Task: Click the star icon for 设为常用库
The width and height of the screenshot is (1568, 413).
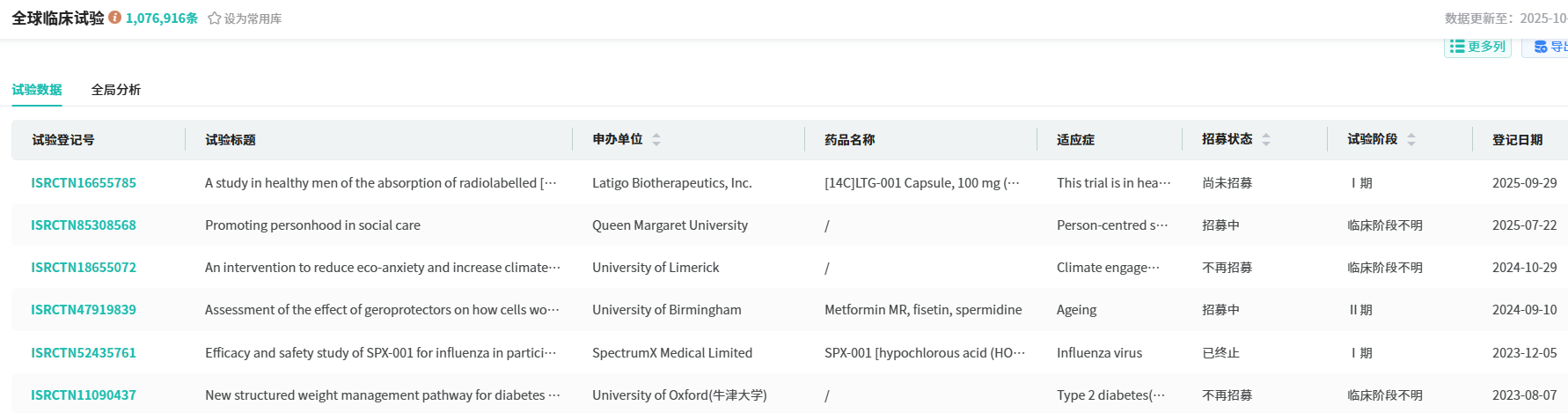Action: (x=214, y=18)
